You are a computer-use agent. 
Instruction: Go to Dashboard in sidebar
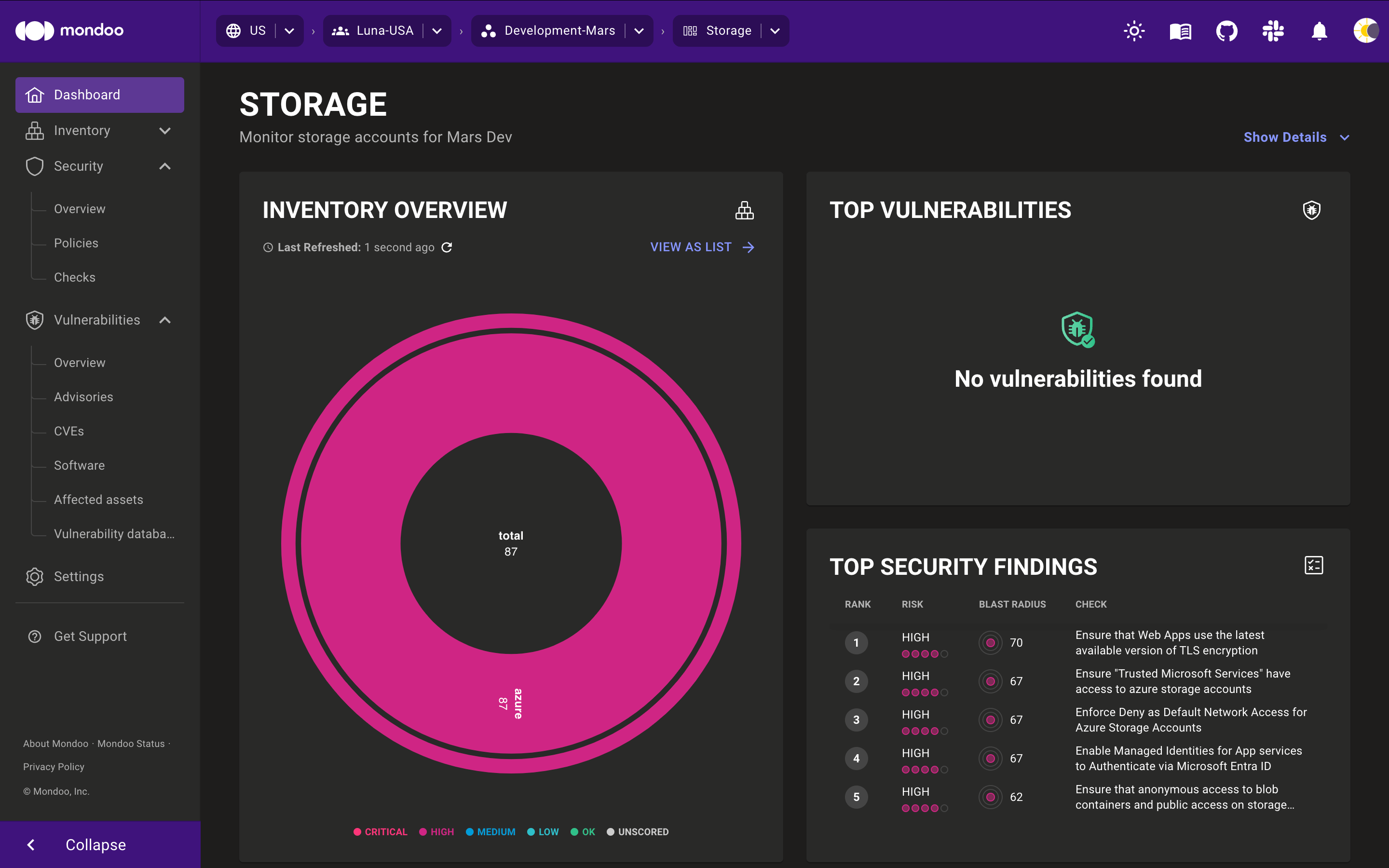click(x=100, y=95)
